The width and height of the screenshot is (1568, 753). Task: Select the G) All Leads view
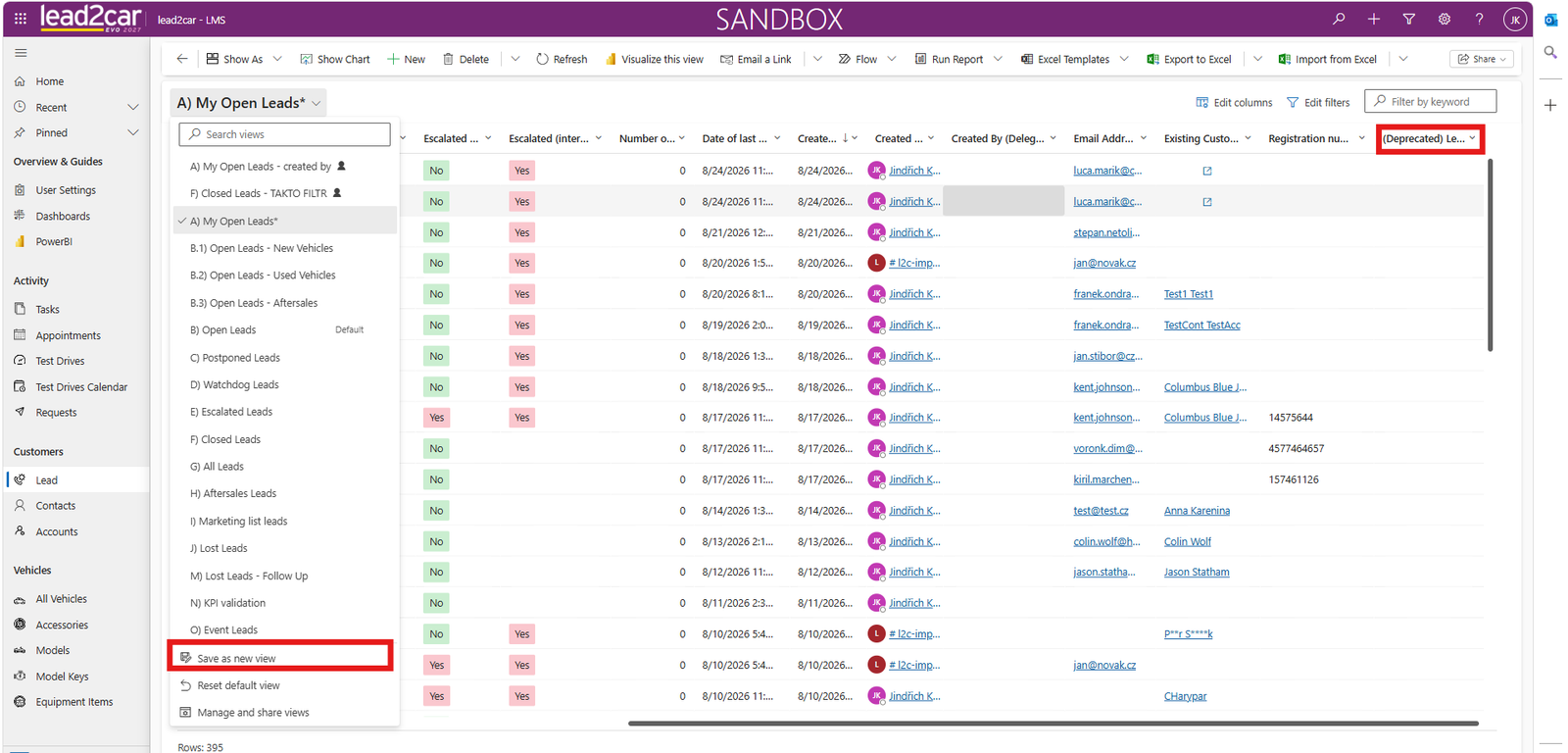point(217,467)
